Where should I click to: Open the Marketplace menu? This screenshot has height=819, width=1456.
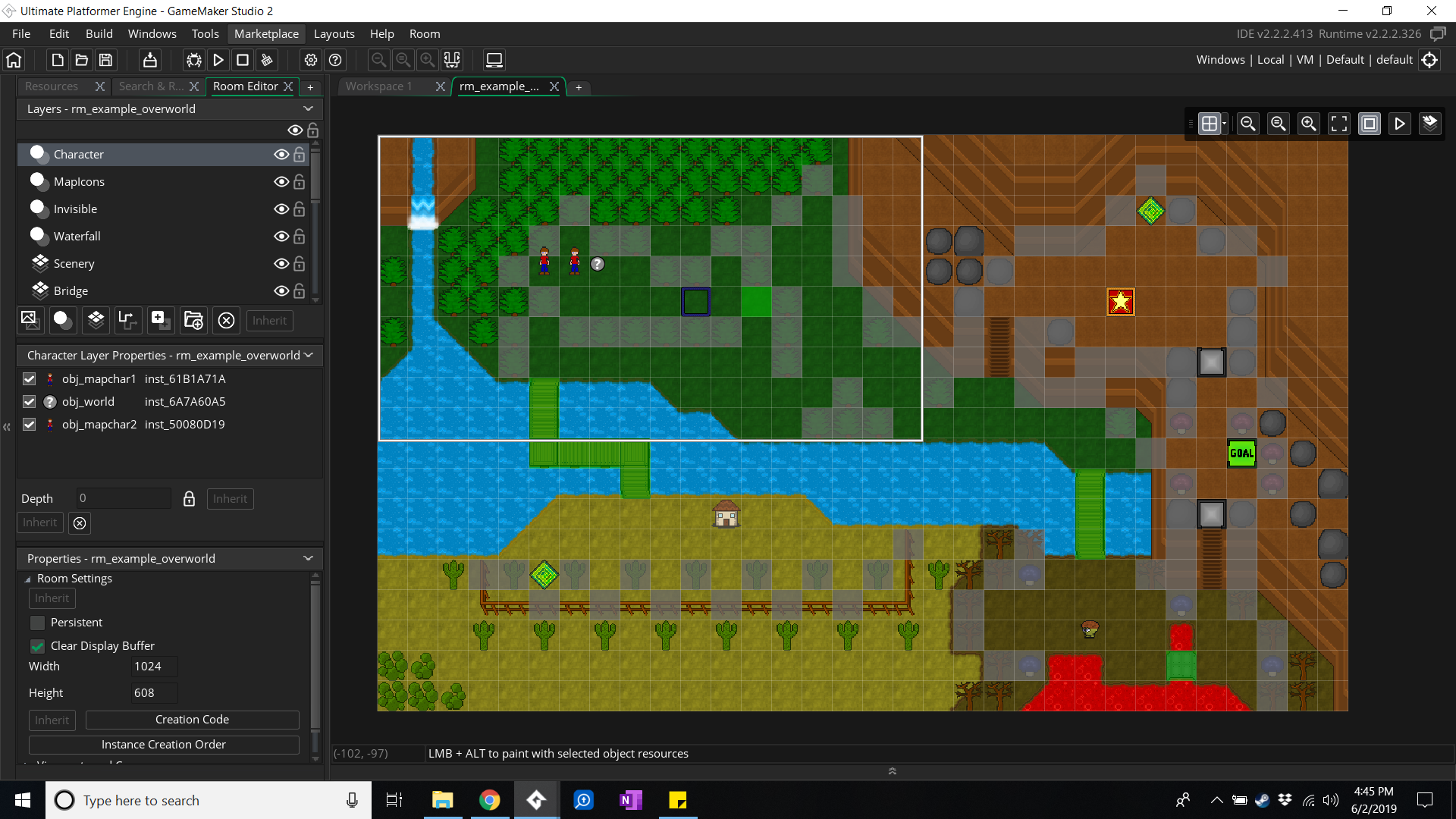tap(267, 34)
